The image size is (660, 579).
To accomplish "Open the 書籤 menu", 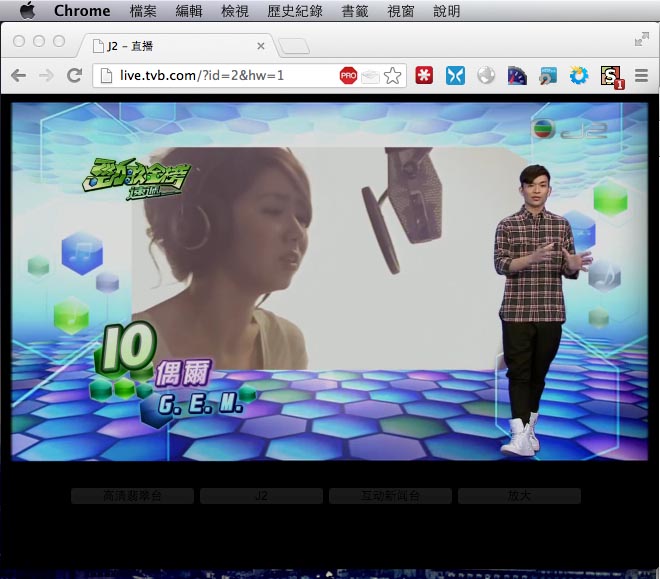I will [355, 11].
